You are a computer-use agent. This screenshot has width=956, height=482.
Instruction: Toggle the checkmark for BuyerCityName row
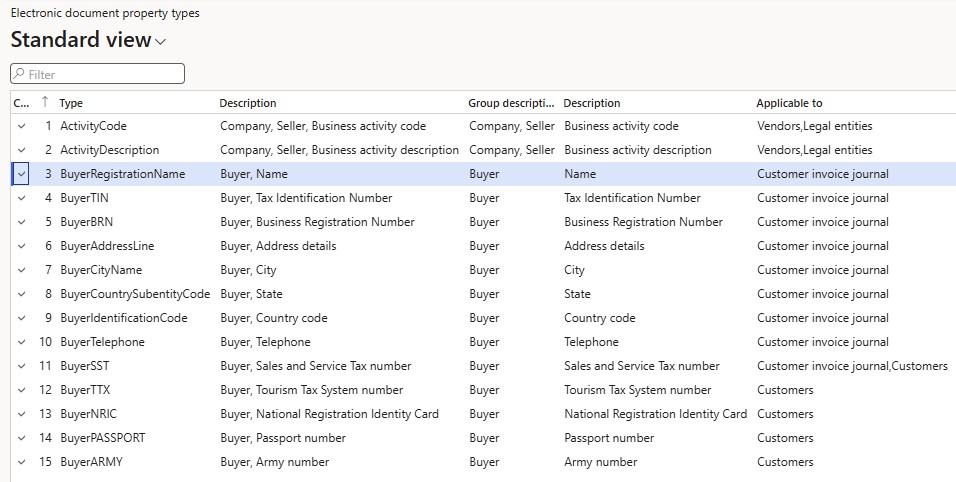(x=22, y=270)
